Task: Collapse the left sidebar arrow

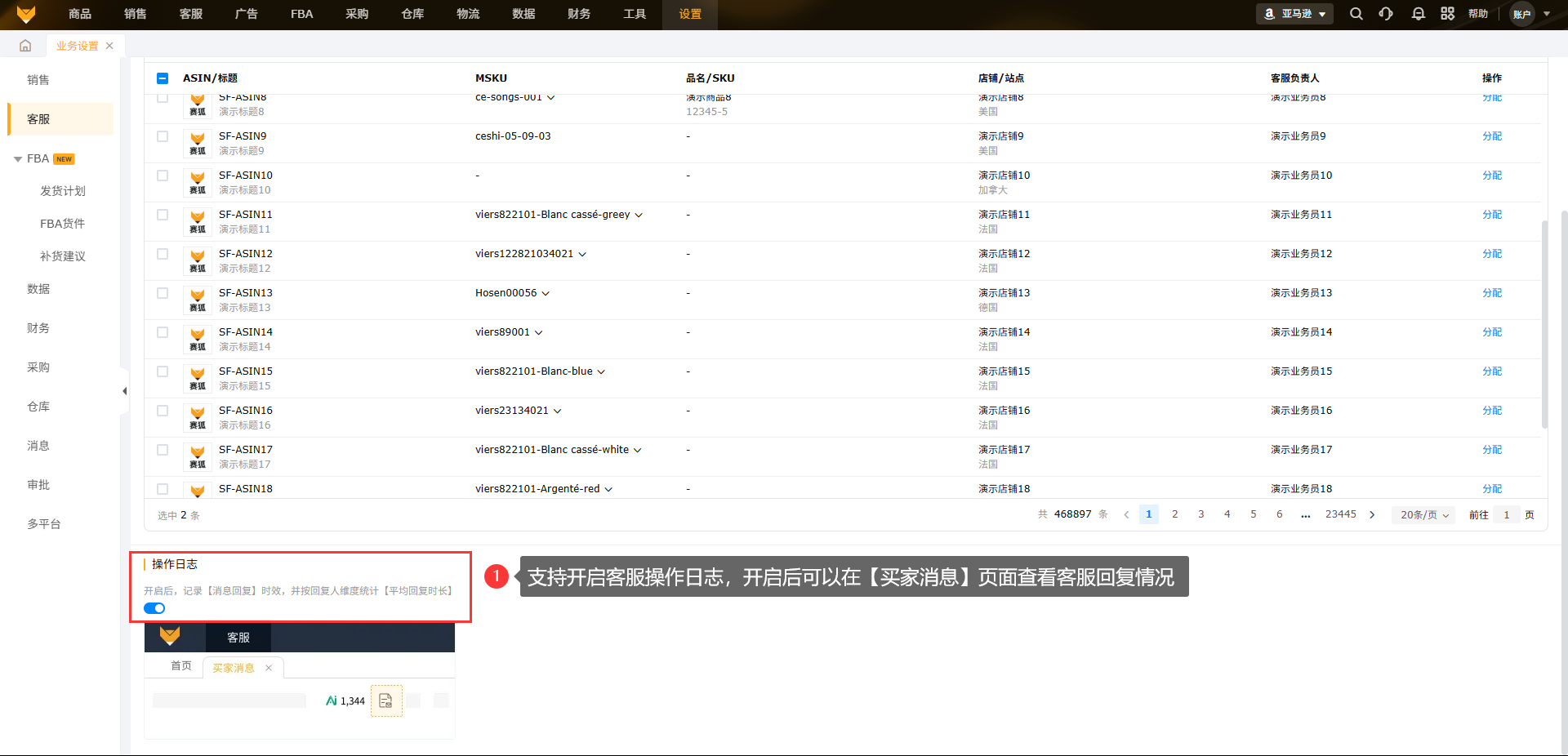Action: point(124,391)
